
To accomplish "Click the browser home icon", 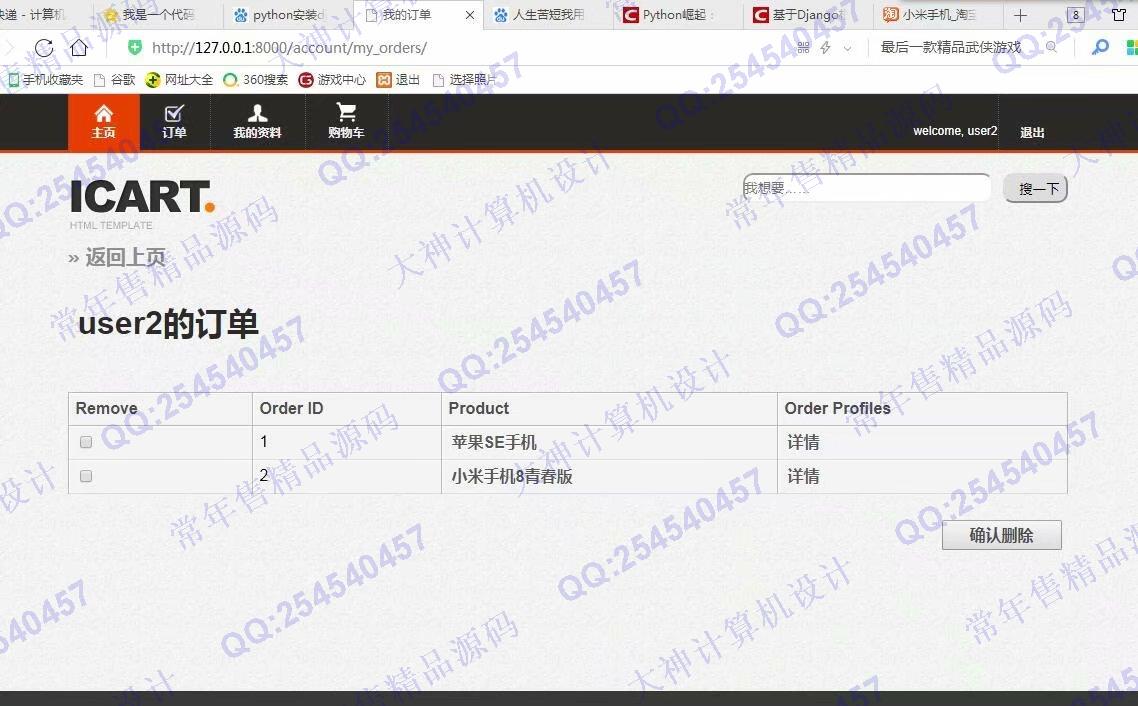I will pyautogui.click(x=78, y=48).
